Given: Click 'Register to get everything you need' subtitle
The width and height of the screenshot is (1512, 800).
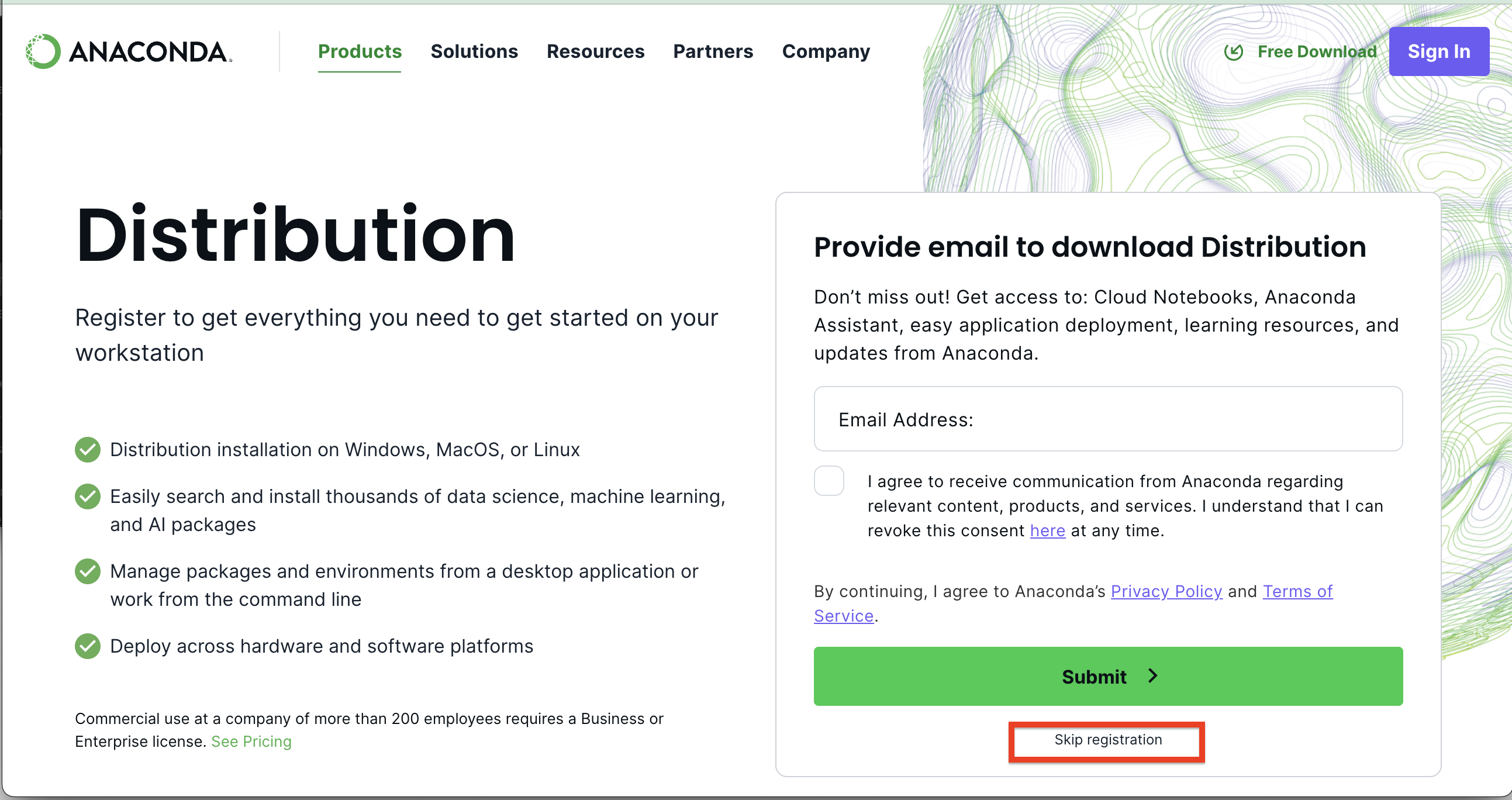Looking at the screenshot, I should pos(397,335).
